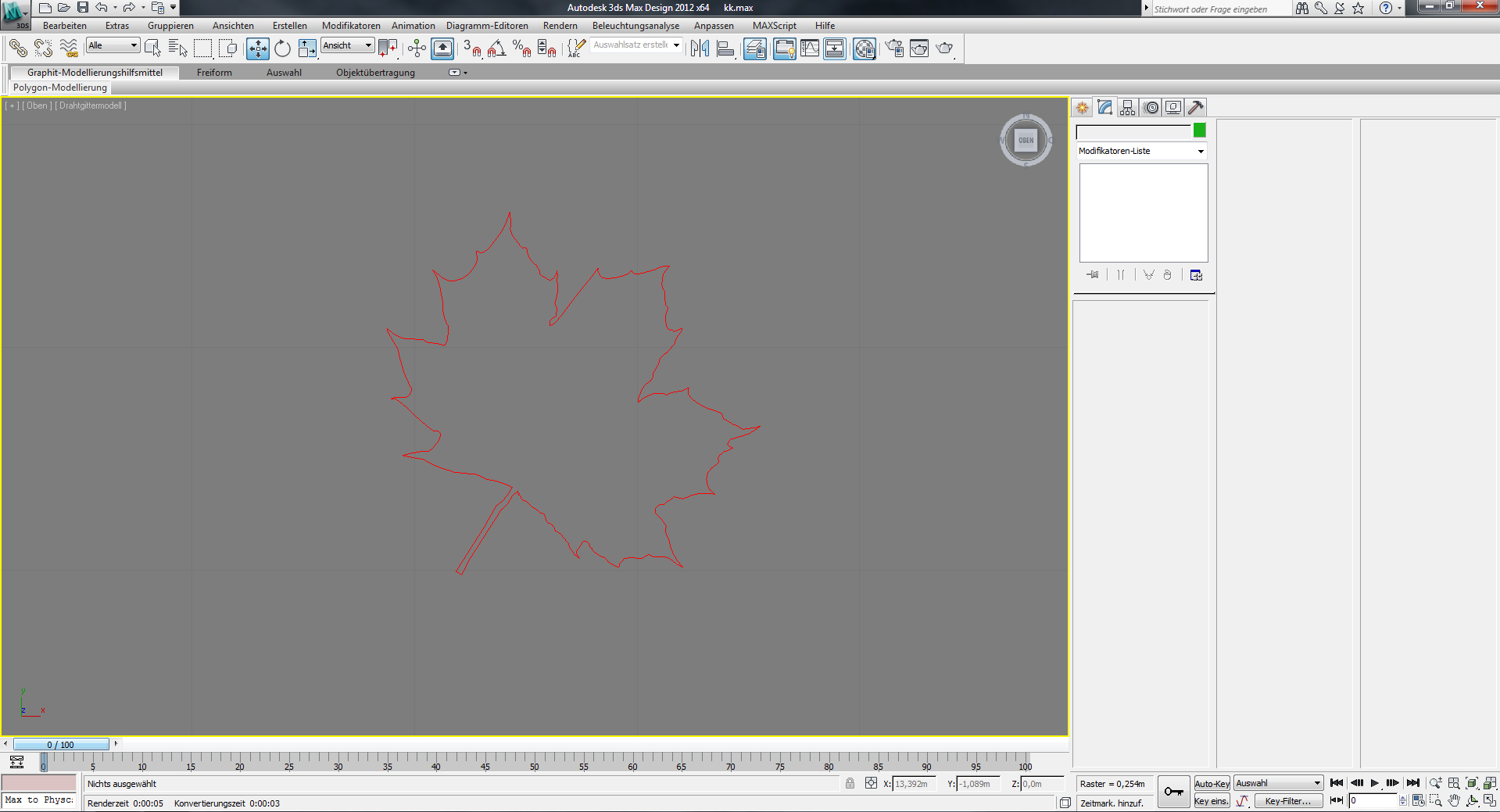Click the Auto-Key button
1500x812 pixels.
pyautogui.click(x=1212, y=784)
